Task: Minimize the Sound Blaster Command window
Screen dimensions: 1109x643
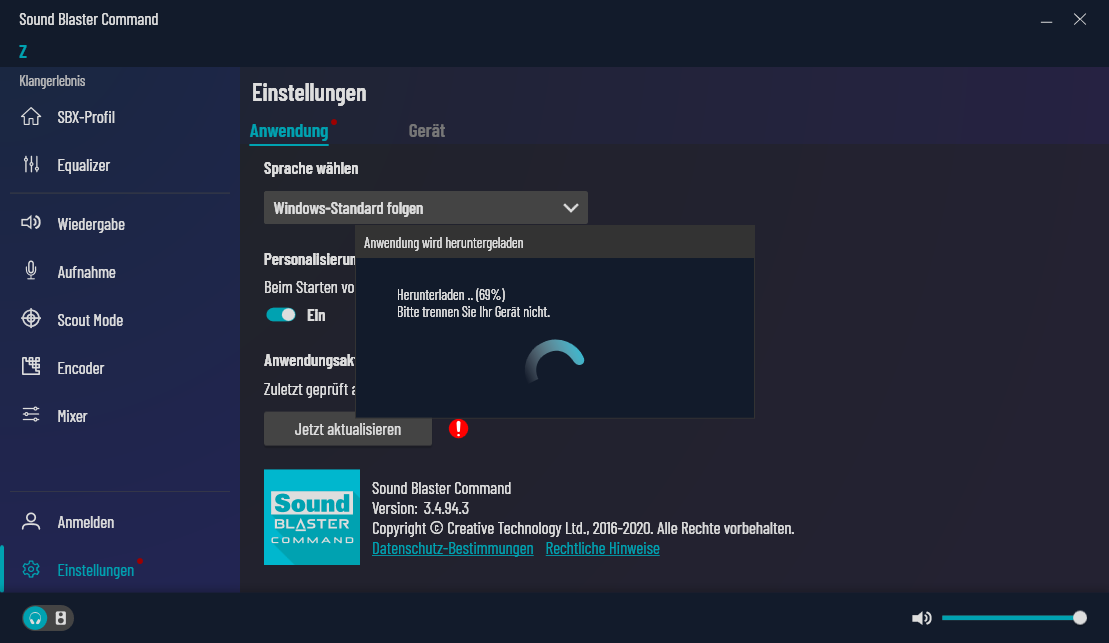Action: point(1046,20)
